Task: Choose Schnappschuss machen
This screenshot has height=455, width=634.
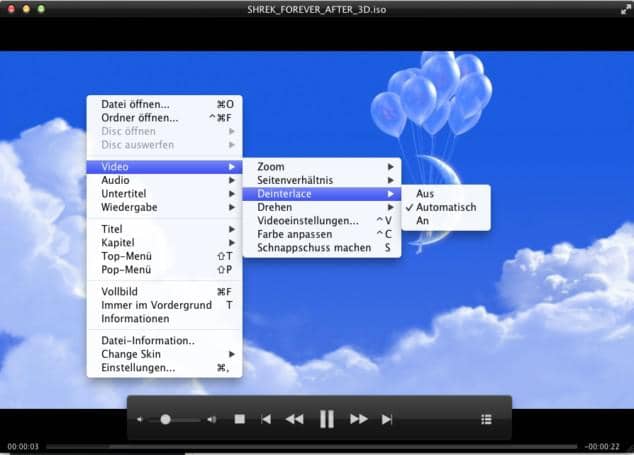Action: 322,248
